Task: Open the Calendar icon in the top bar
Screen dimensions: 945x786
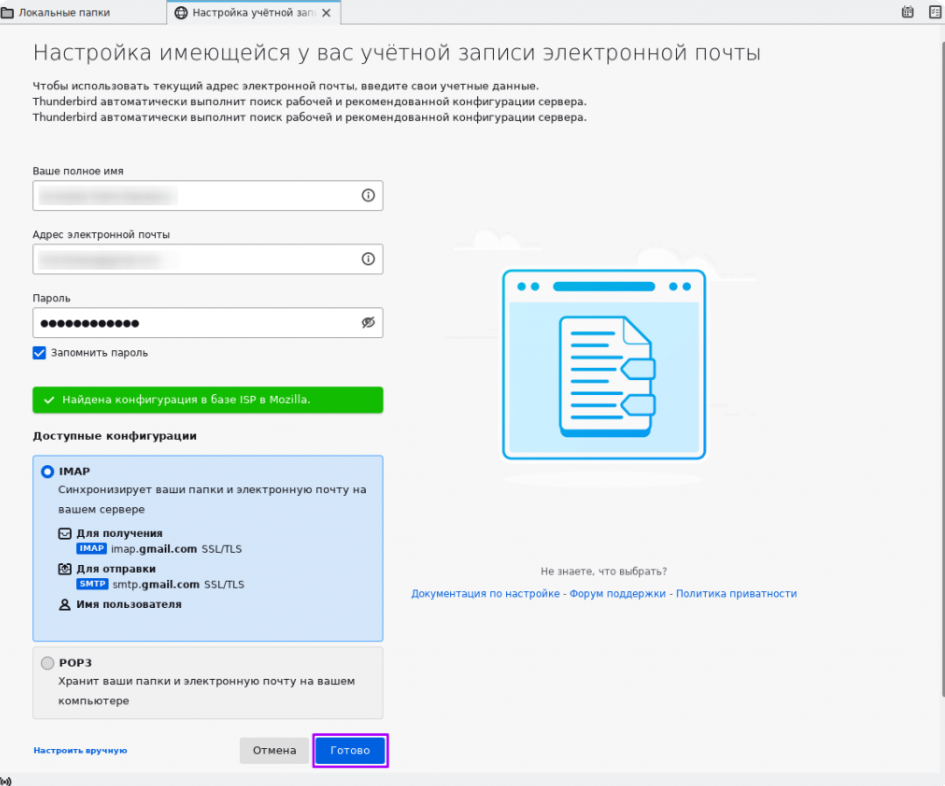Action: tap(907, 13)
